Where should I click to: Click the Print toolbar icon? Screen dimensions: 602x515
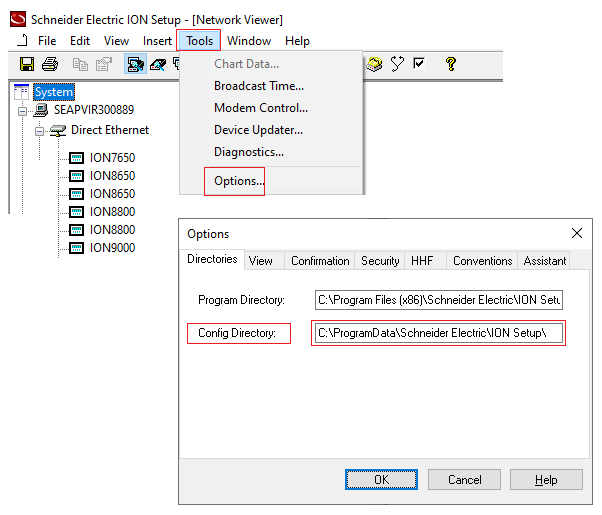point(50,64)
